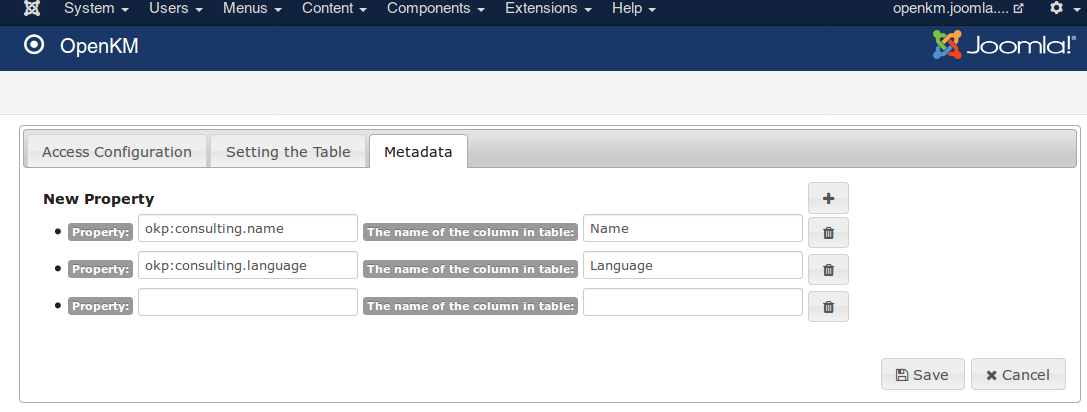Click the okp:consulting.language property field

pyautogui.click(x=247, y=265)
